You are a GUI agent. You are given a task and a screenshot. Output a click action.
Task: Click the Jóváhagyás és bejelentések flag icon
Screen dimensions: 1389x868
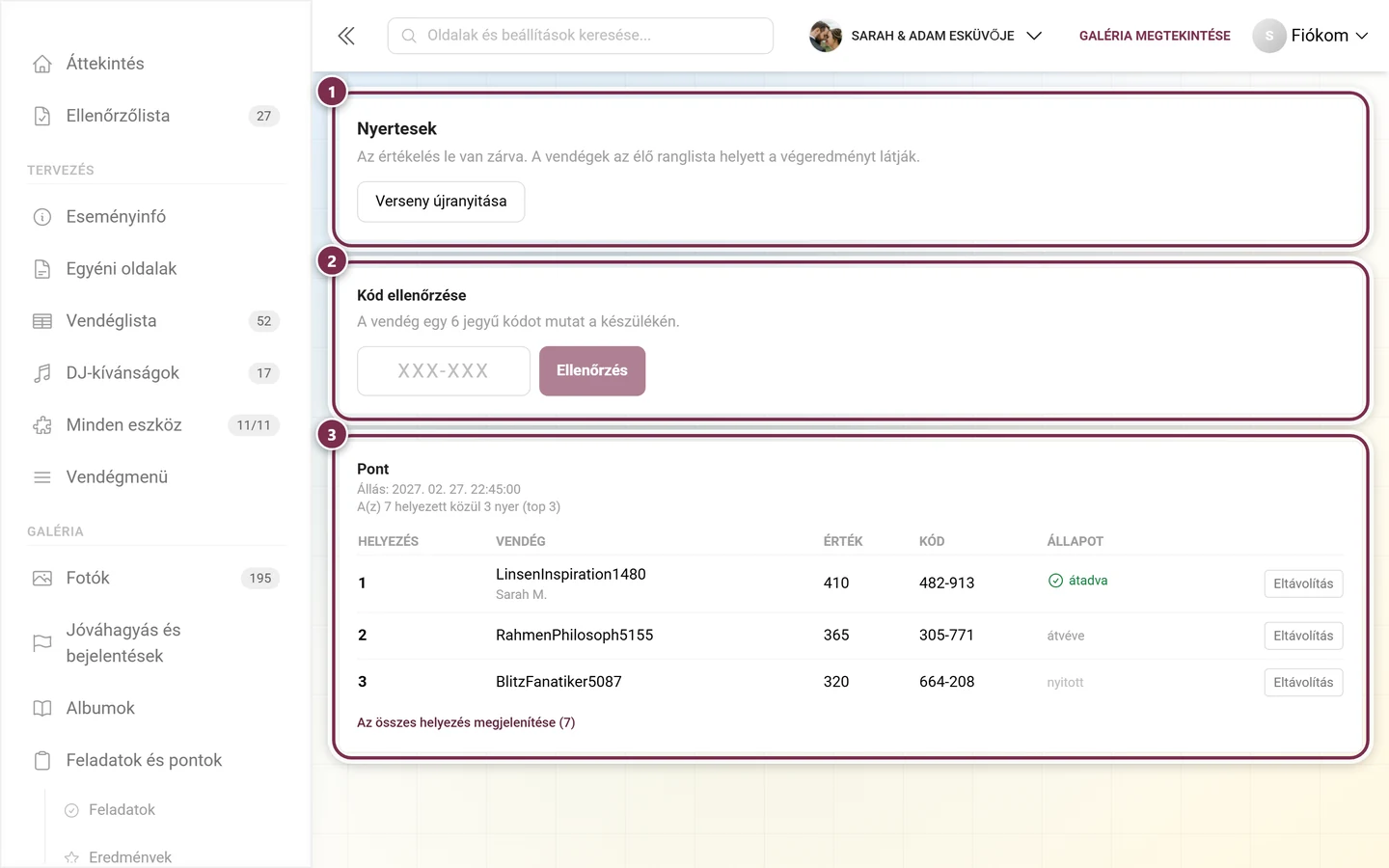[42, 643]
